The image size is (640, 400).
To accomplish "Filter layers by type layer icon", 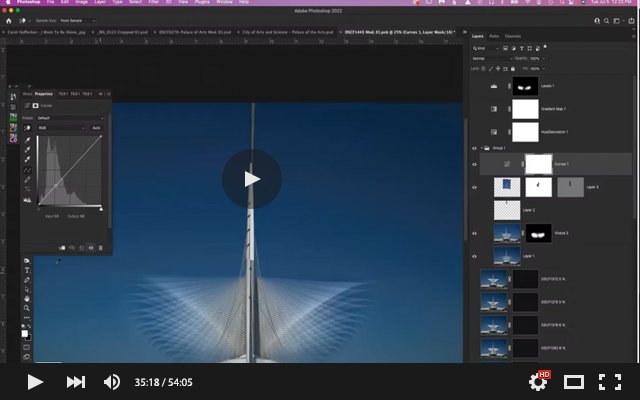I will (x=522, y=48).
